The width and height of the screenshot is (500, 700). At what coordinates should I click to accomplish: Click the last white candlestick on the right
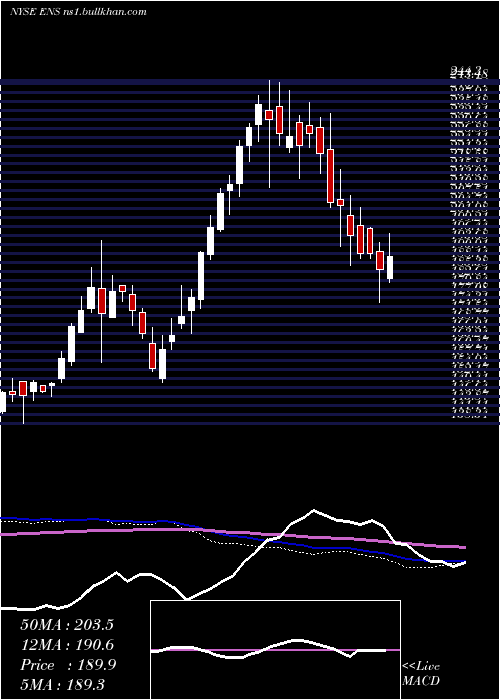tap(390, 267)
